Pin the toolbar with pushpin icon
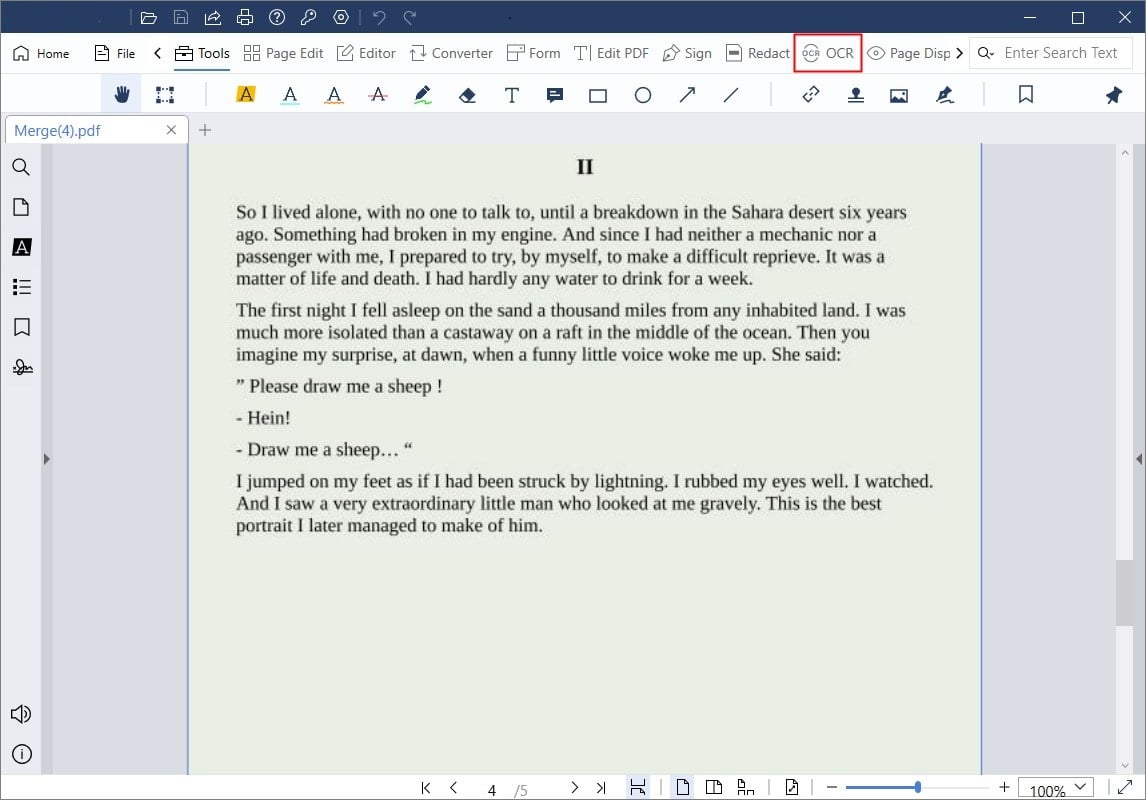This screenshot has height=800, width=1146. (1113, 95)
